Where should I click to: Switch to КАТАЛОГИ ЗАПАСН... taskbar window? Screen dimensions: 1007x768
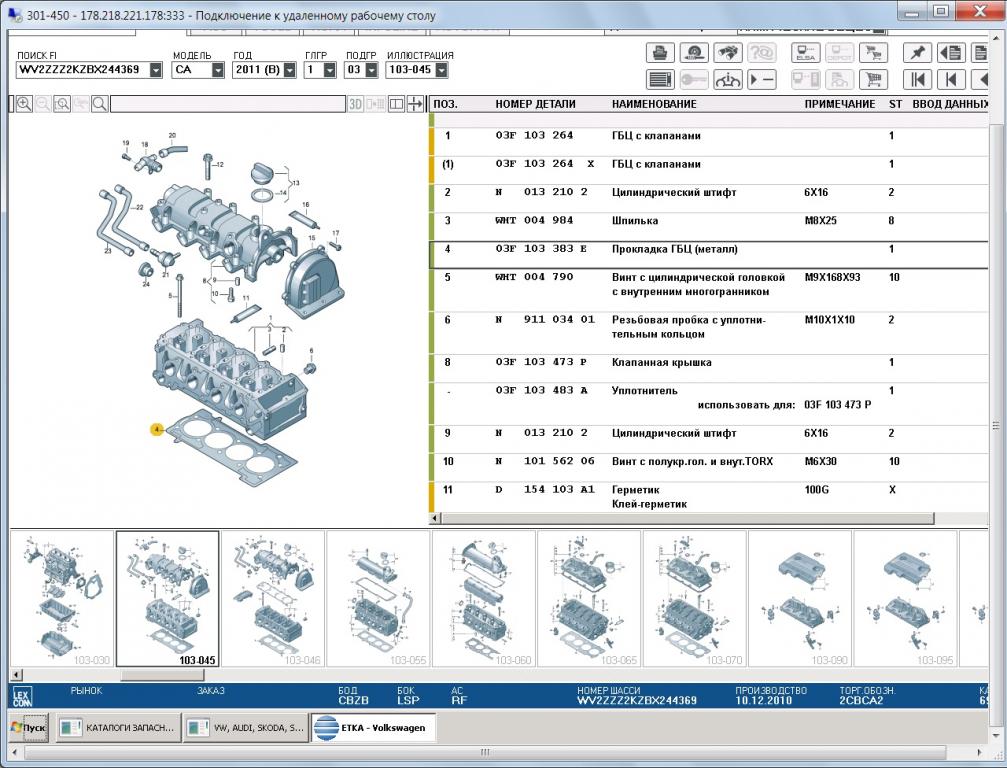tap(118, 728)
